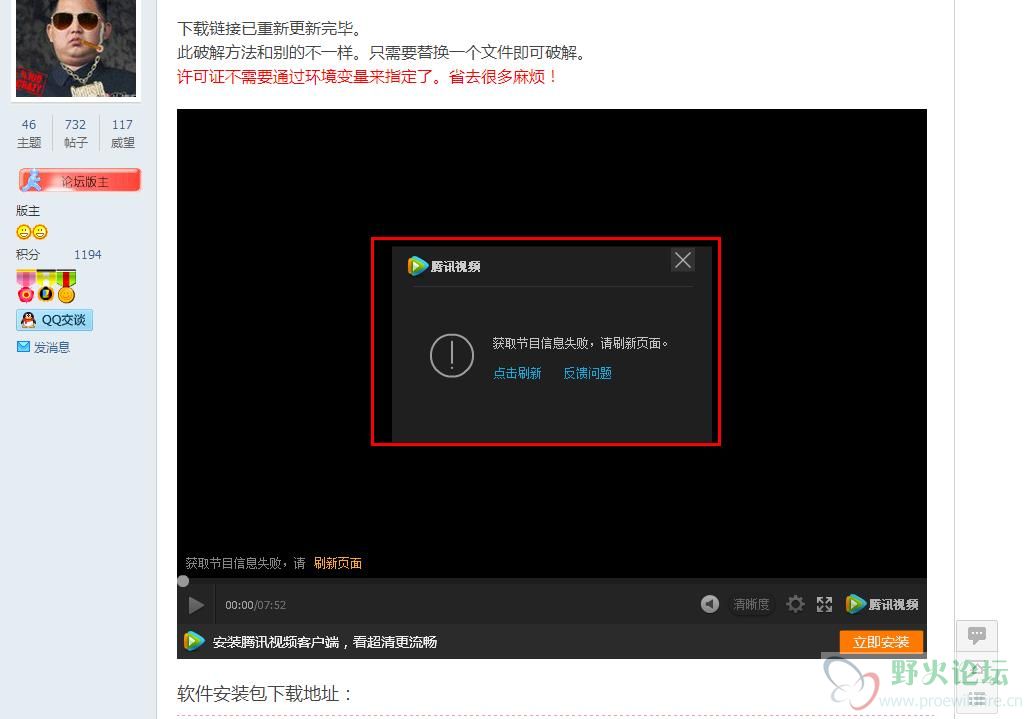This screenshot has height=719, width=1032.
Task: Click the message 获取节目信息失败，请刷新页面 in dialog
Action: coord(580,343)
